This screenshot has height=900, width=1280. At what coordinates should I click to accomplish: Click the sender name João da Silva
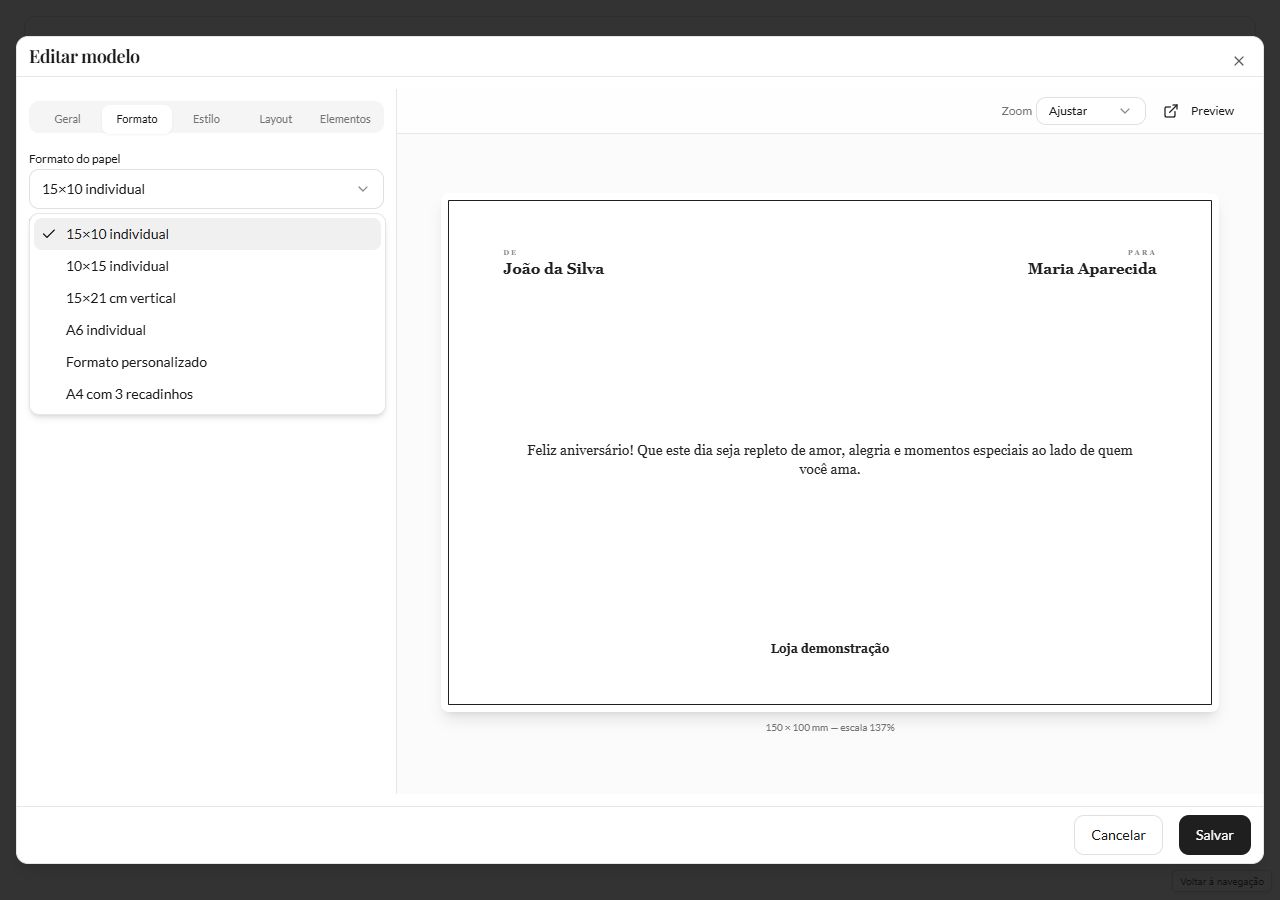coord(553,269)
